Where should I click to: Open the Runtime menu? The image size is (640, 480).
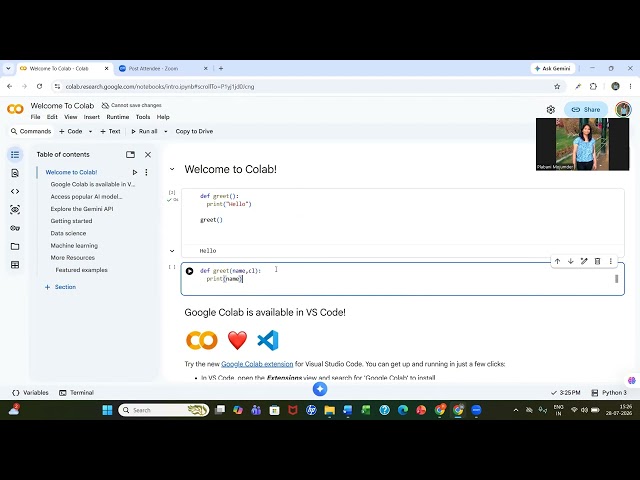click(x=118, y=117)
